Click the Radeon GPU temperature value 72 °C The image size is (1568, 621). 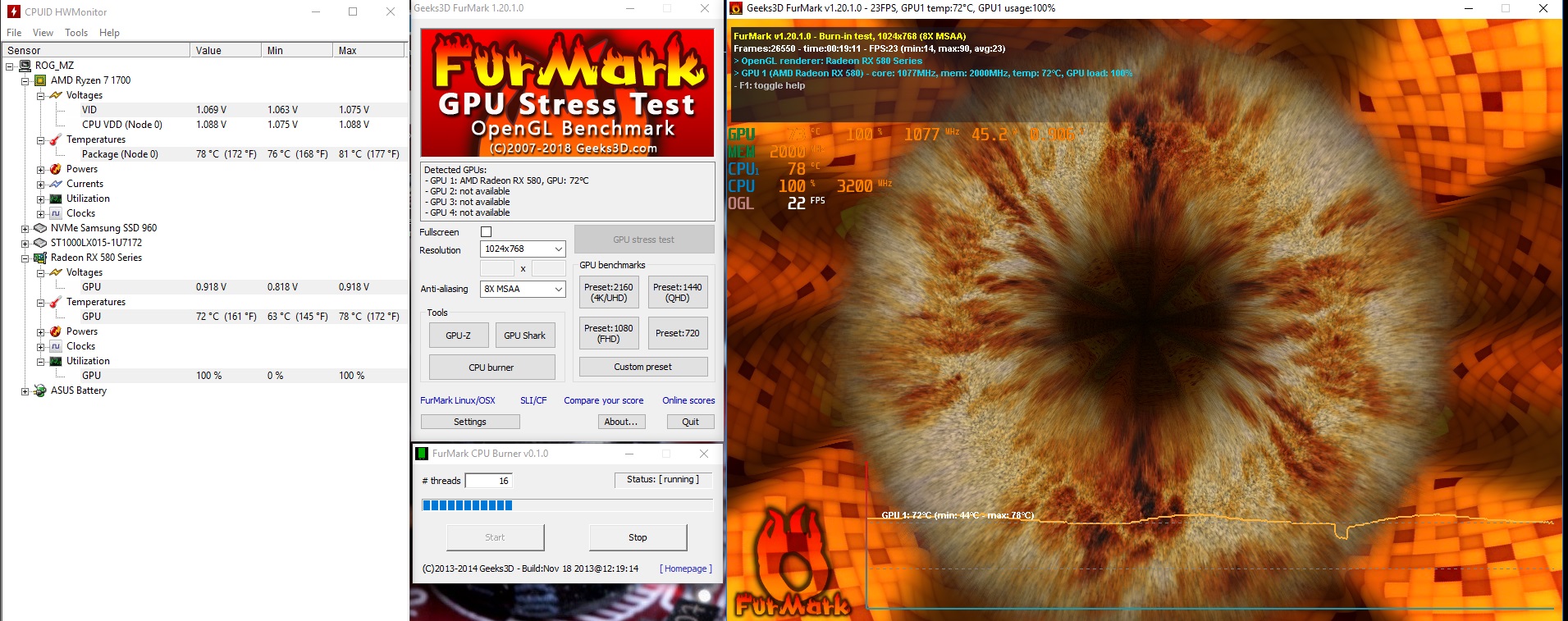click(226, 317)
